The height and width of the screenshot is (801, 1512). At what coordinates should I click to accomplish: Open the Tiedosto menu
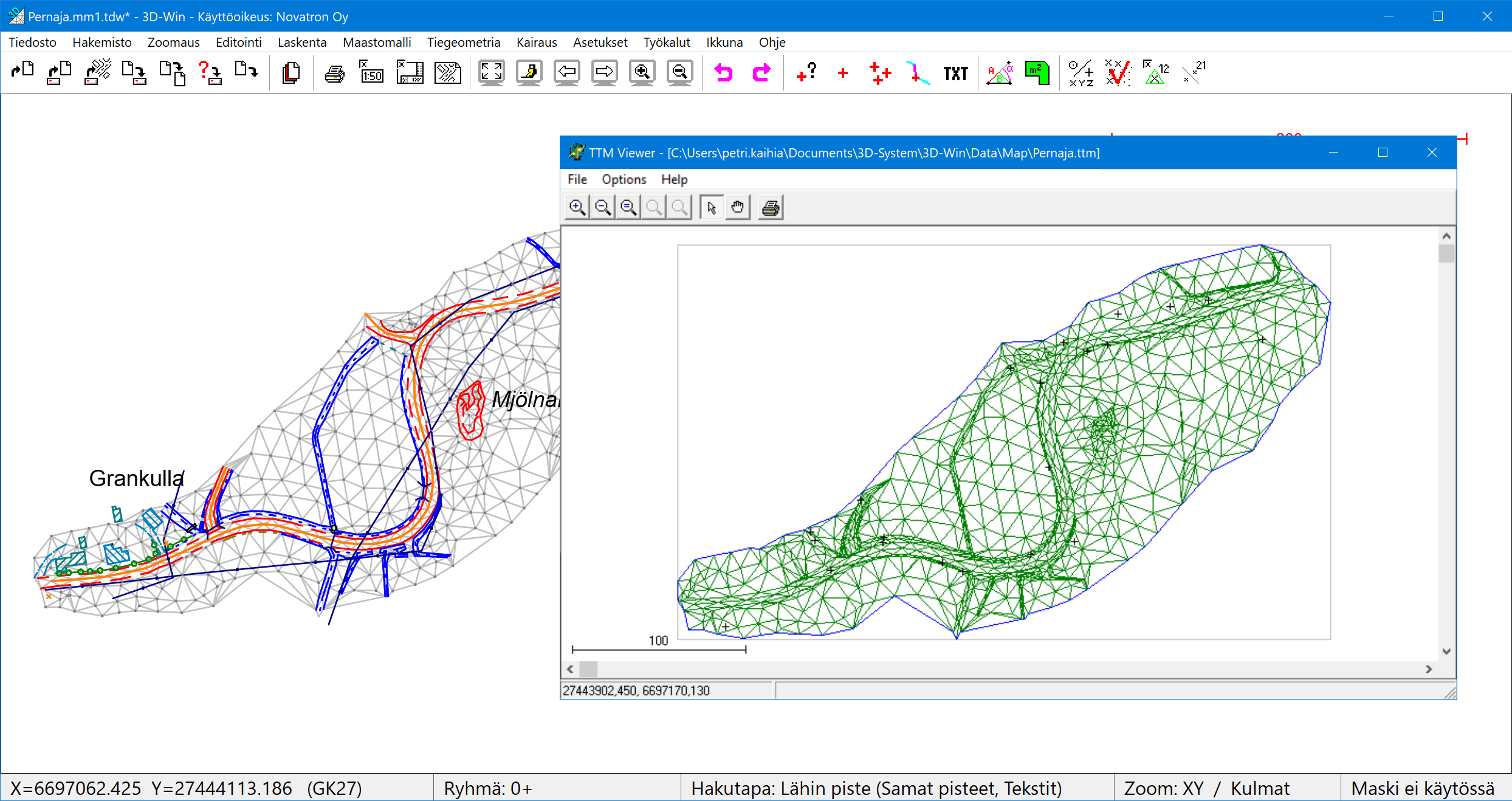pyautogui.click(x=32, y=43)
